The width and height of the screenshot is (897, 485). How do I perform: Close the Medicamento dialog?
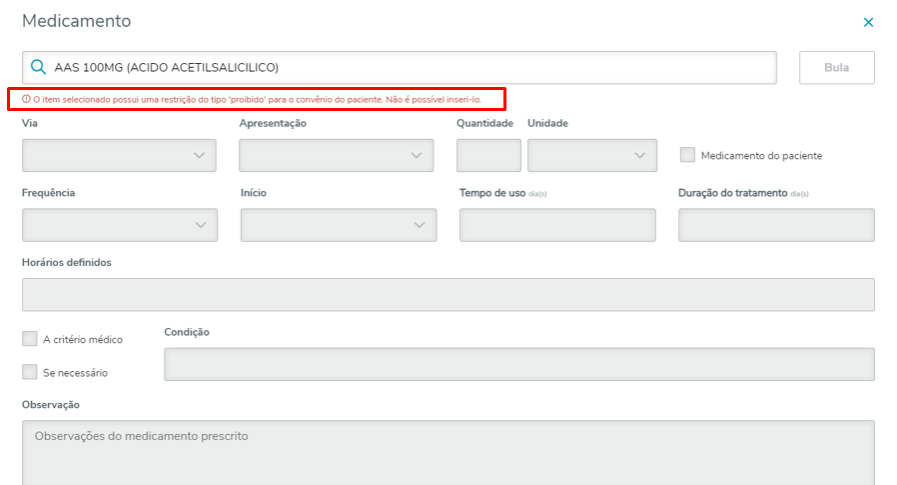click(868, 22)
